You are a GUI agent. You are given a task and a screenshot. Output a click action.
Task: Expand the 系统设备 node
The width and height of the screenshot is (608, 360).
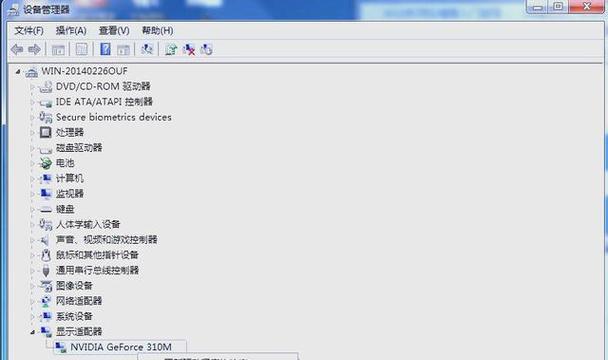[x=33, y=317]
